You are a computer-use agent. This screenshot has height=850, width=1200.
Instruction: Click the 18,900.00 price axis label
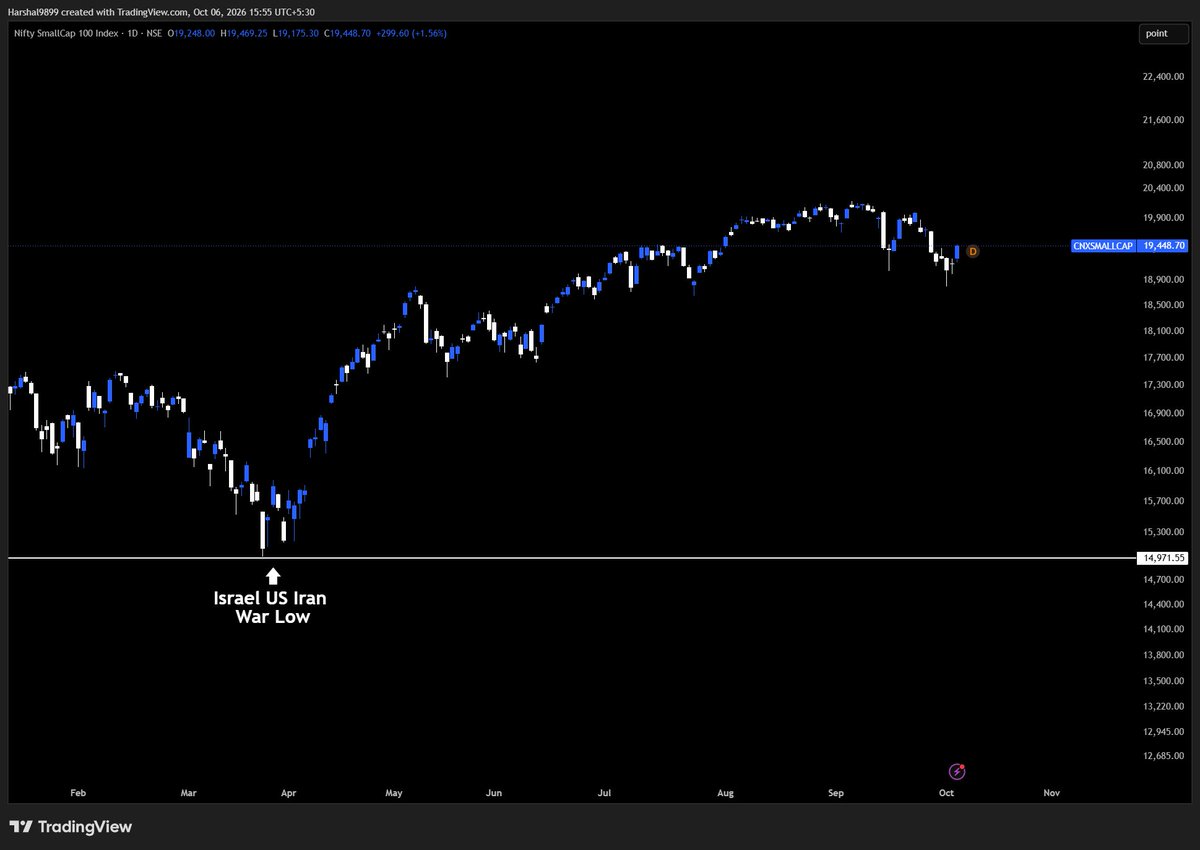point(1164,278)
